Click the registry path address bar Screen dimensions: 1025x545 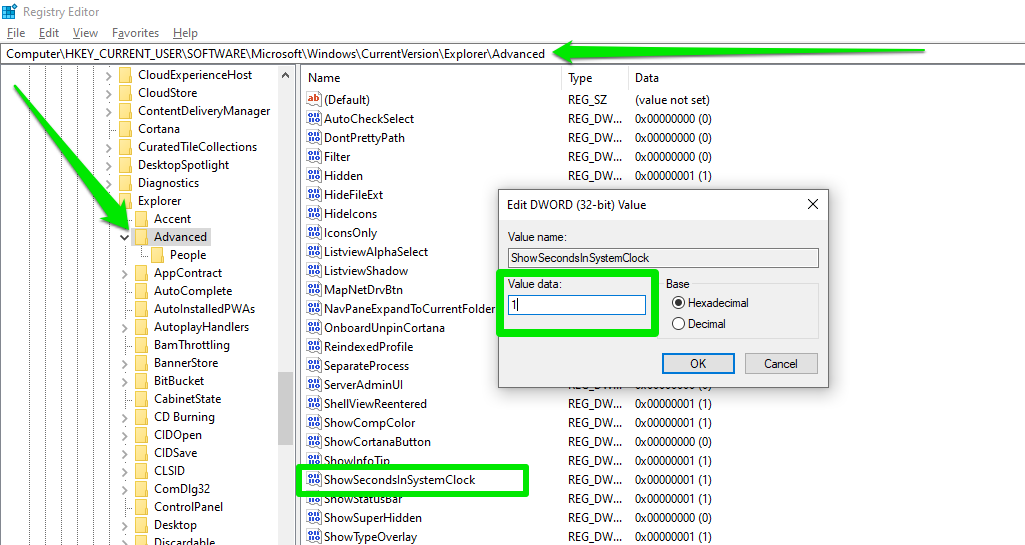(512, 54)
